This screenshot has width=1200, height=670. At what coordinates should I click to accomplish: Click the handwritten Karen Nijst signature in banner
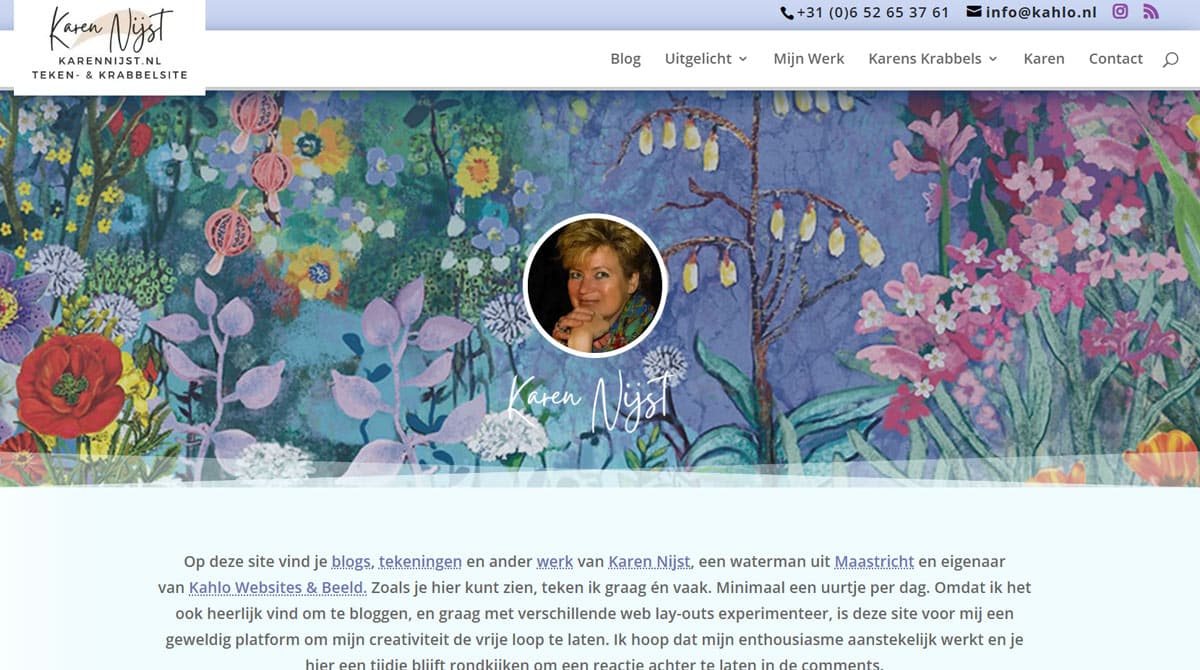[590, 402]
